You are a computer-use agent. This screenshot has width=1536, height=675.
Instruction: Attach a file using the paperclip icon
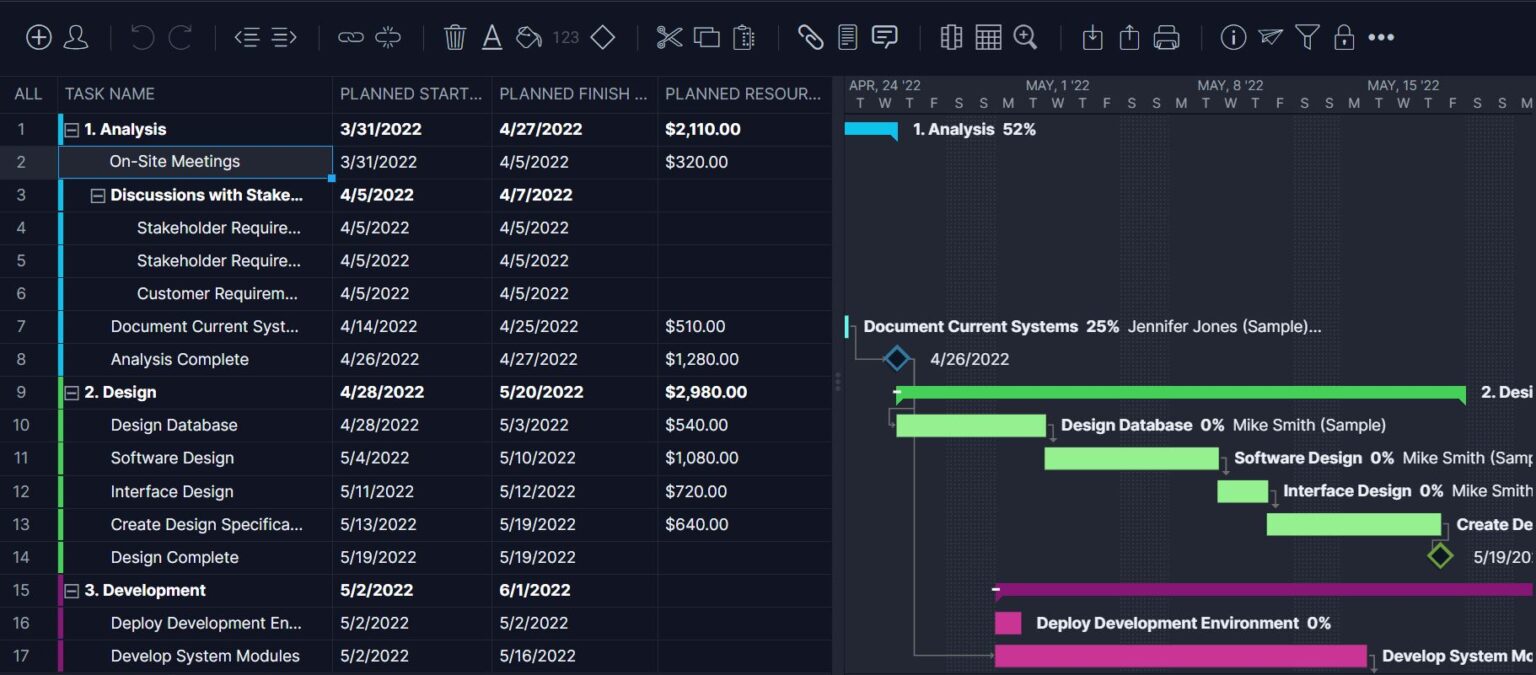(x=811, y=37)
